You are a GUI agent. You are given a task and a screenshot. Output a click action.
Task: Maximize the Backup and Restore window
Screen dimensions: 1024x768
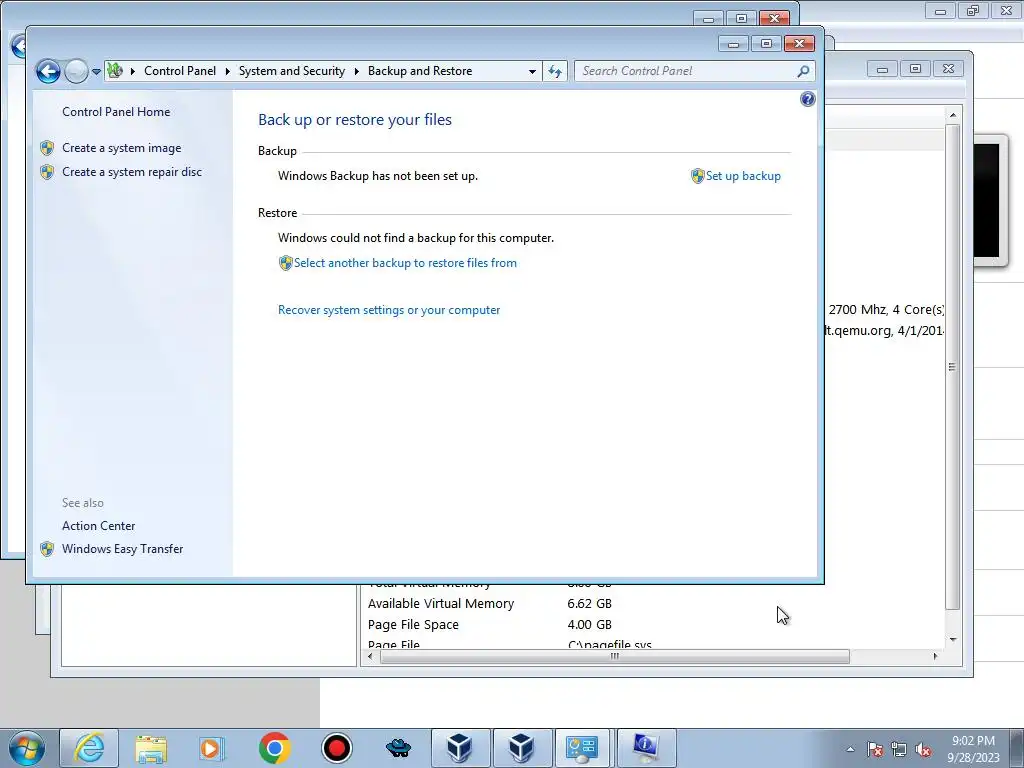[766, 44]
